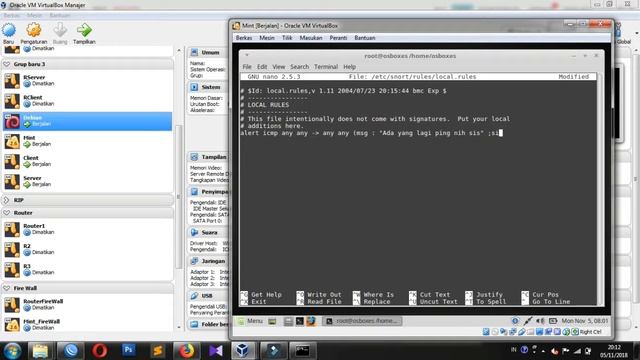
Task: Select the R2 virtual machine
Action: (x=87, y=249)
